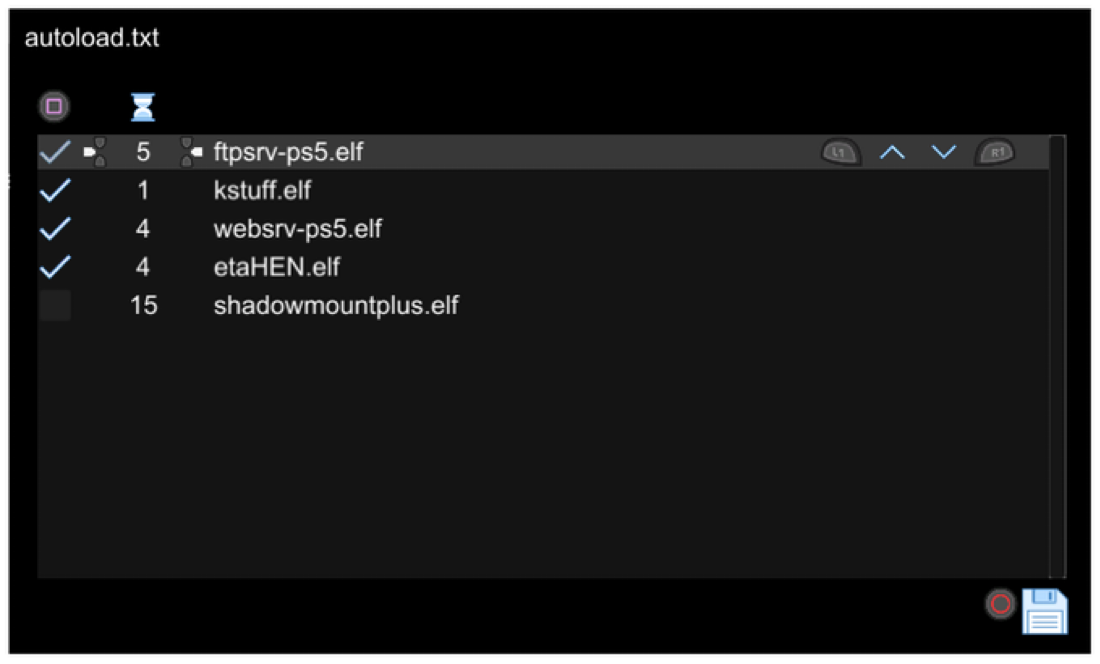Move ftpsrv-ps5.elf down with the chevron
The image size is (1100, 664).
(x=944, y=151)
